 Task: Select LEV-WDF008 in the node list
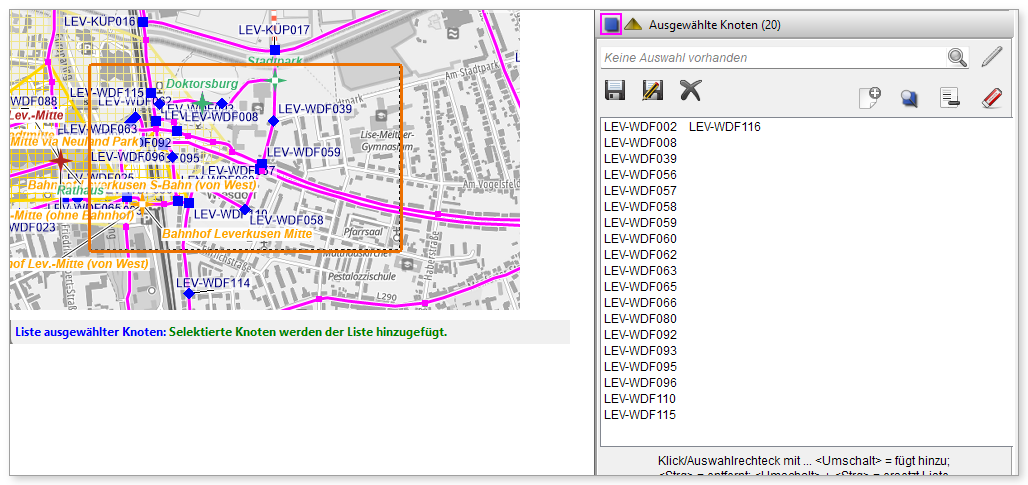click(x=640, y=143)
